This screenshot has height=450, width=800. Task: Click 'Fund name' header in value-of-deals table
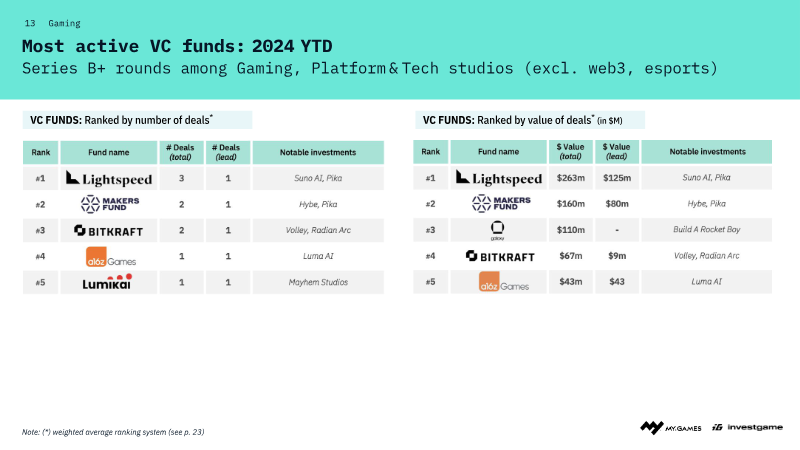(x=498, y=152)
